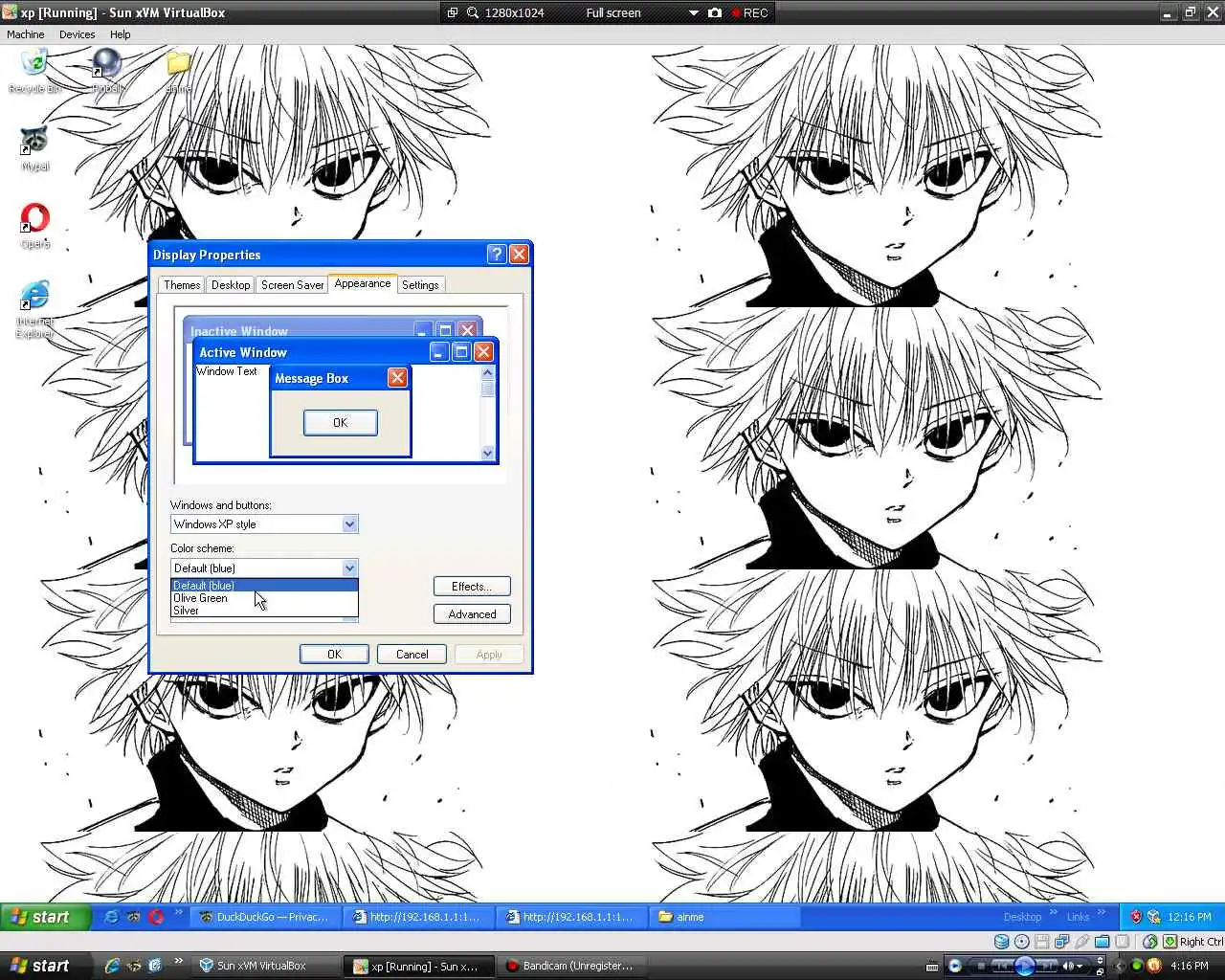Switch to ainme folder taskbar button
Image resolution: width=1225 pixels, height=980 pixels.
[724, 917]
